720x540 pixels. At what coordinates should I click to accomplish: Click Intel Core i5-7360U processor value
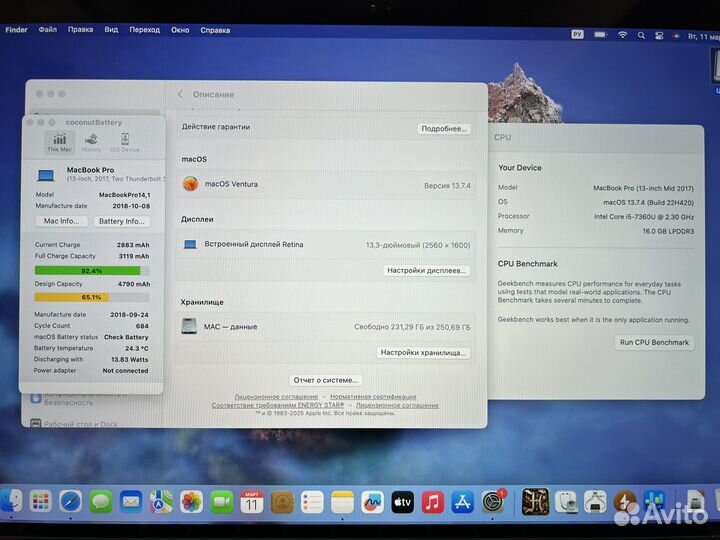[644, 217]
